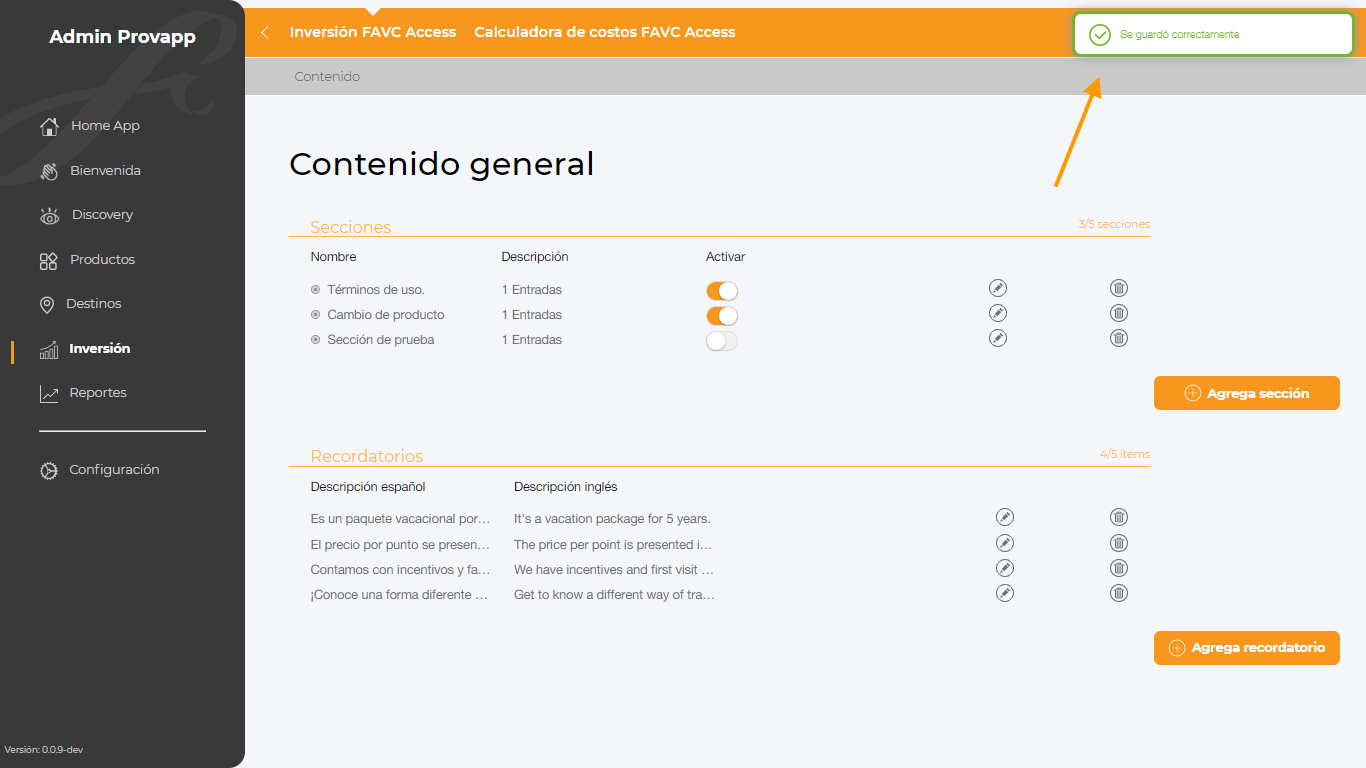Dismiss the Se guardó correctamente notification

coord(1213,35)
